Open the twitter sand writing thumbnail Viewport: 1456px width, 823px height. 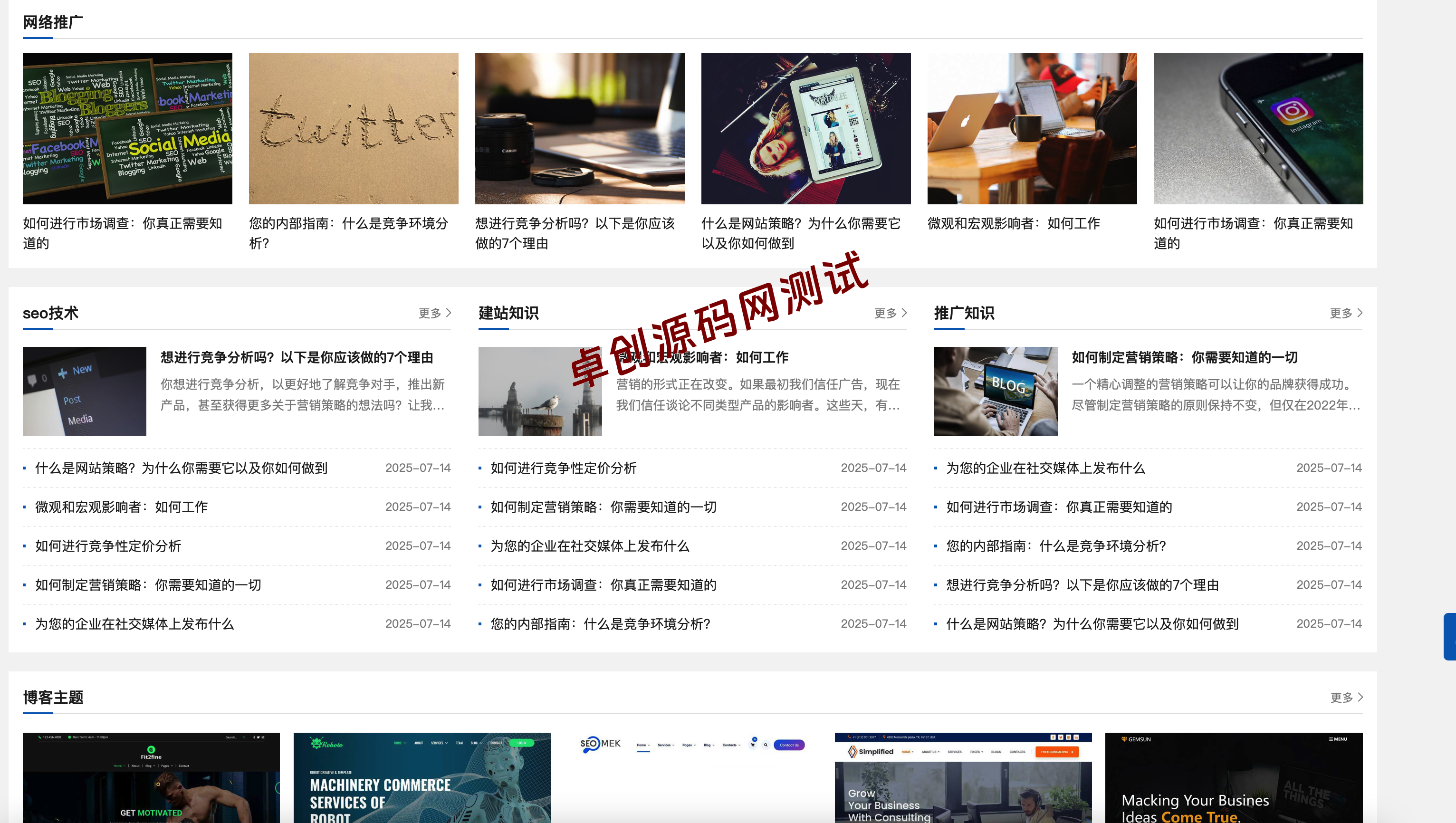point(353,129)
